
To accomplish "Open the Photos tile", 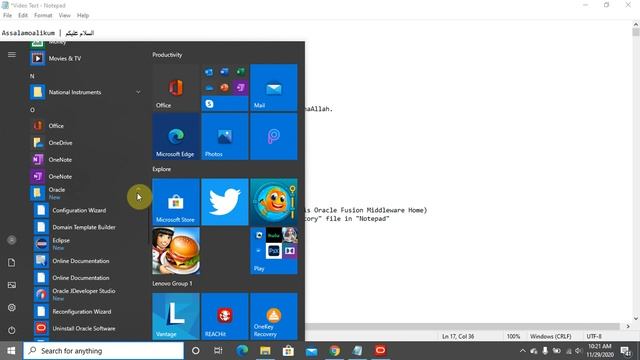I will (225, 137).
